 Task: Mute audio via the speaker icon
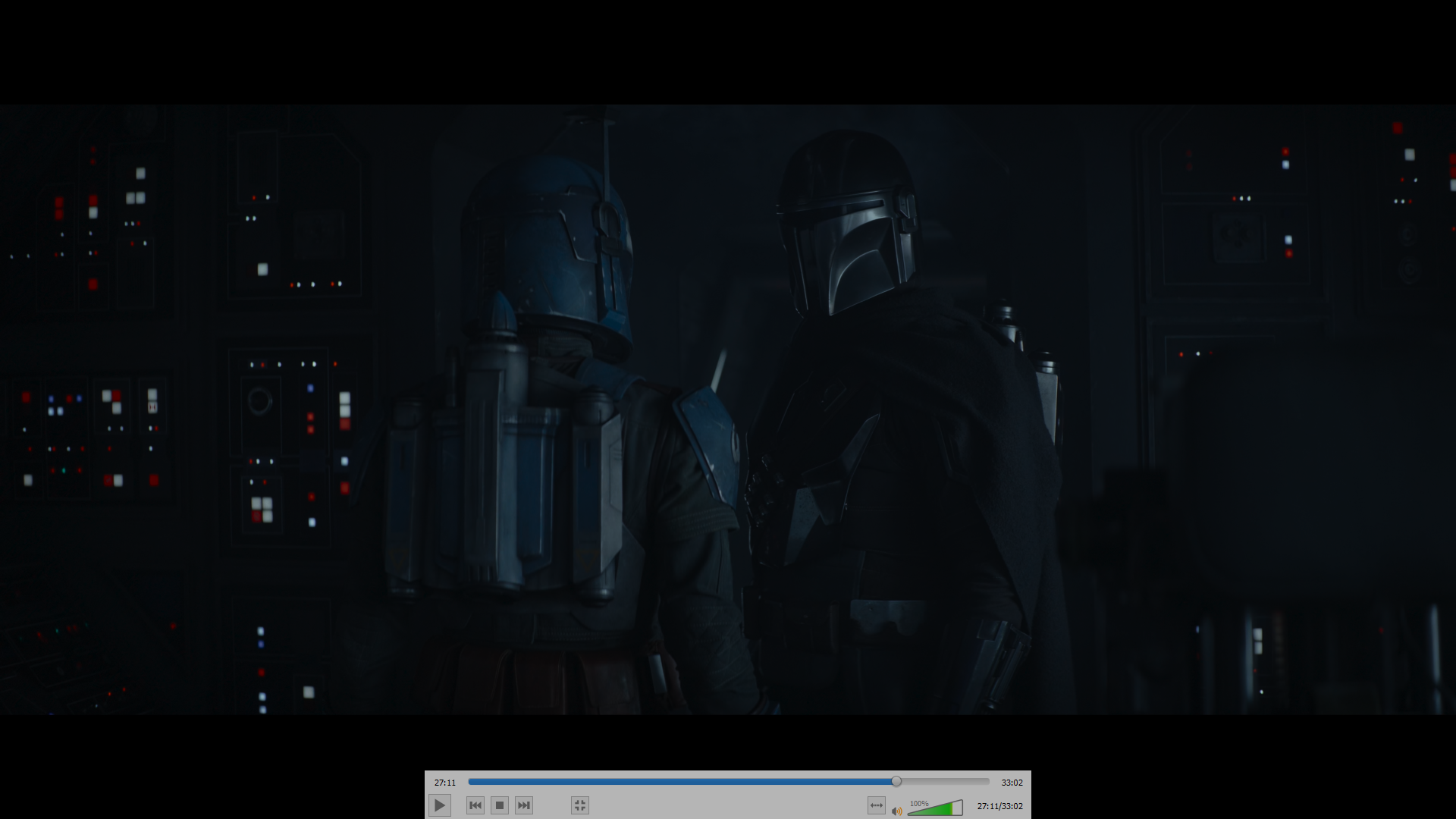[x=897, y=811]
